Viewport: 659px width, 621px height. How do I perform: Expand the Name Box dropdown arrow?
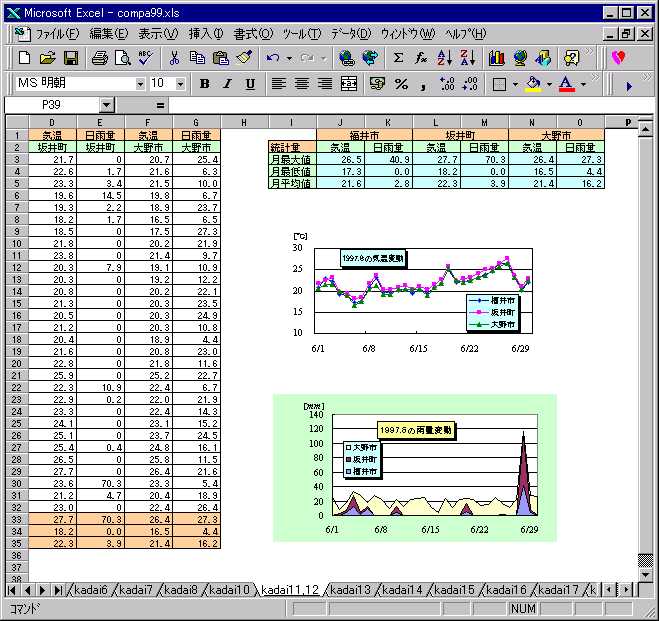(x=107, y=104)
